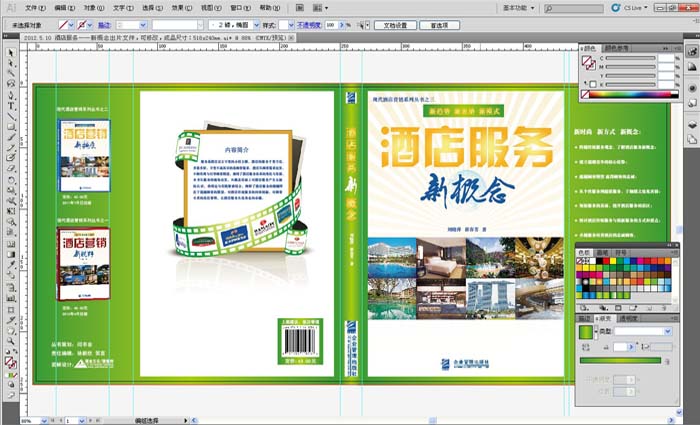Open the second collapsed dock panel icon
Screen dimensions: 700x425
[692, 67]
